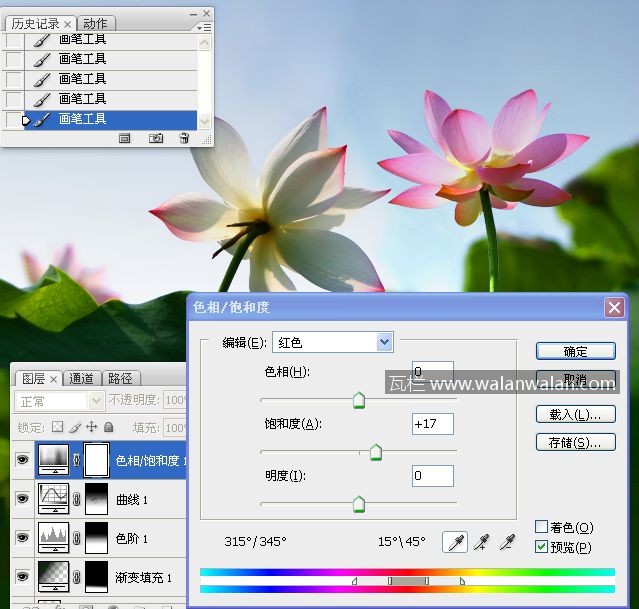Select the subtract-from-sample eyedropper (minus)
The width and height of the screenshot is (639, 609).
(x=507, y=542)
